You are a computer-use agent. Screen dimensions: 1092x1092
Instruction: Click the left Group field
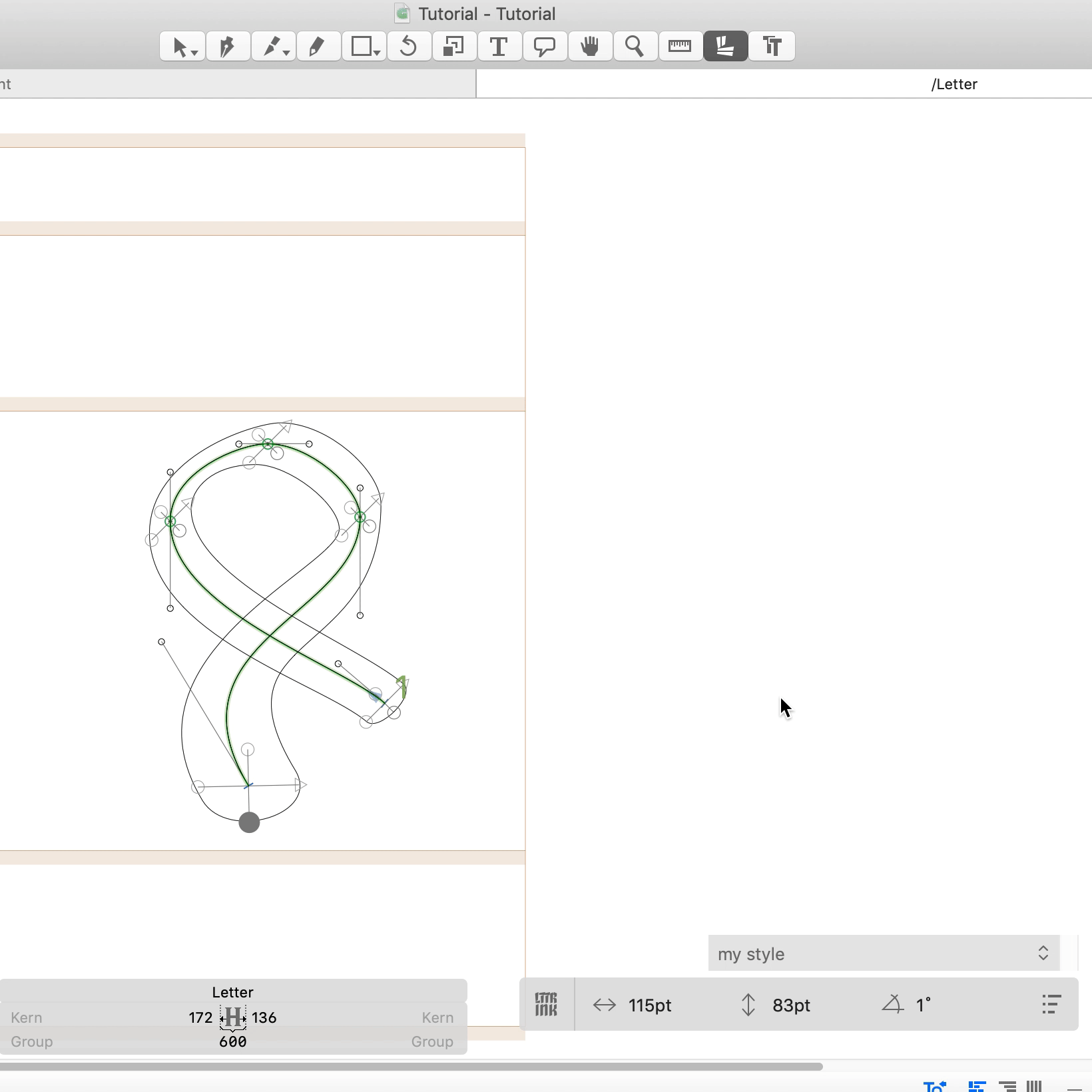(x=31, y=1041)
